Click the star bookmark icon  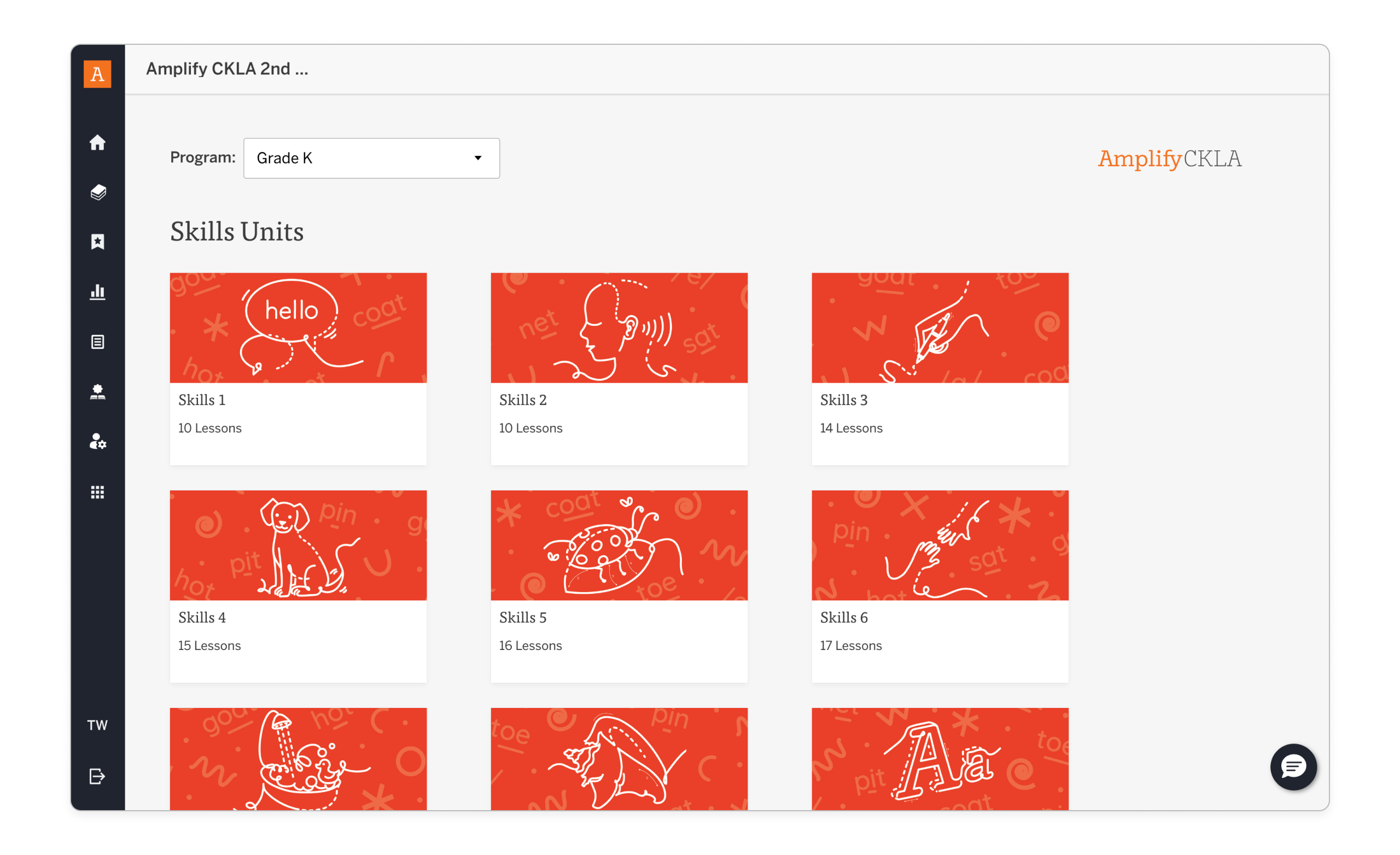(x=97, y=242)
